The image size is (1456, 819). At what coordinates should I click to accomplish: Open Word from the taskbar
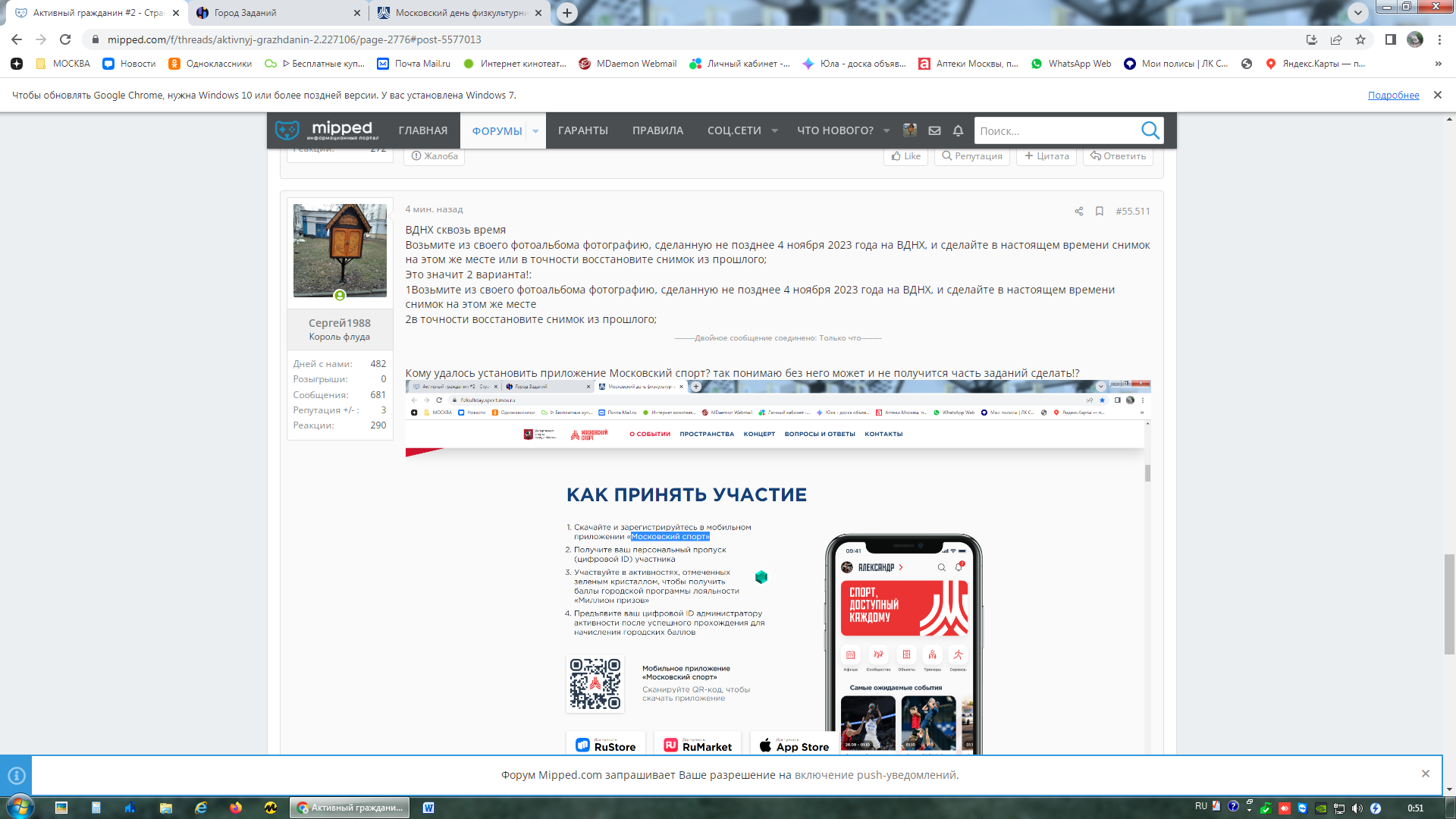(428, 808)
